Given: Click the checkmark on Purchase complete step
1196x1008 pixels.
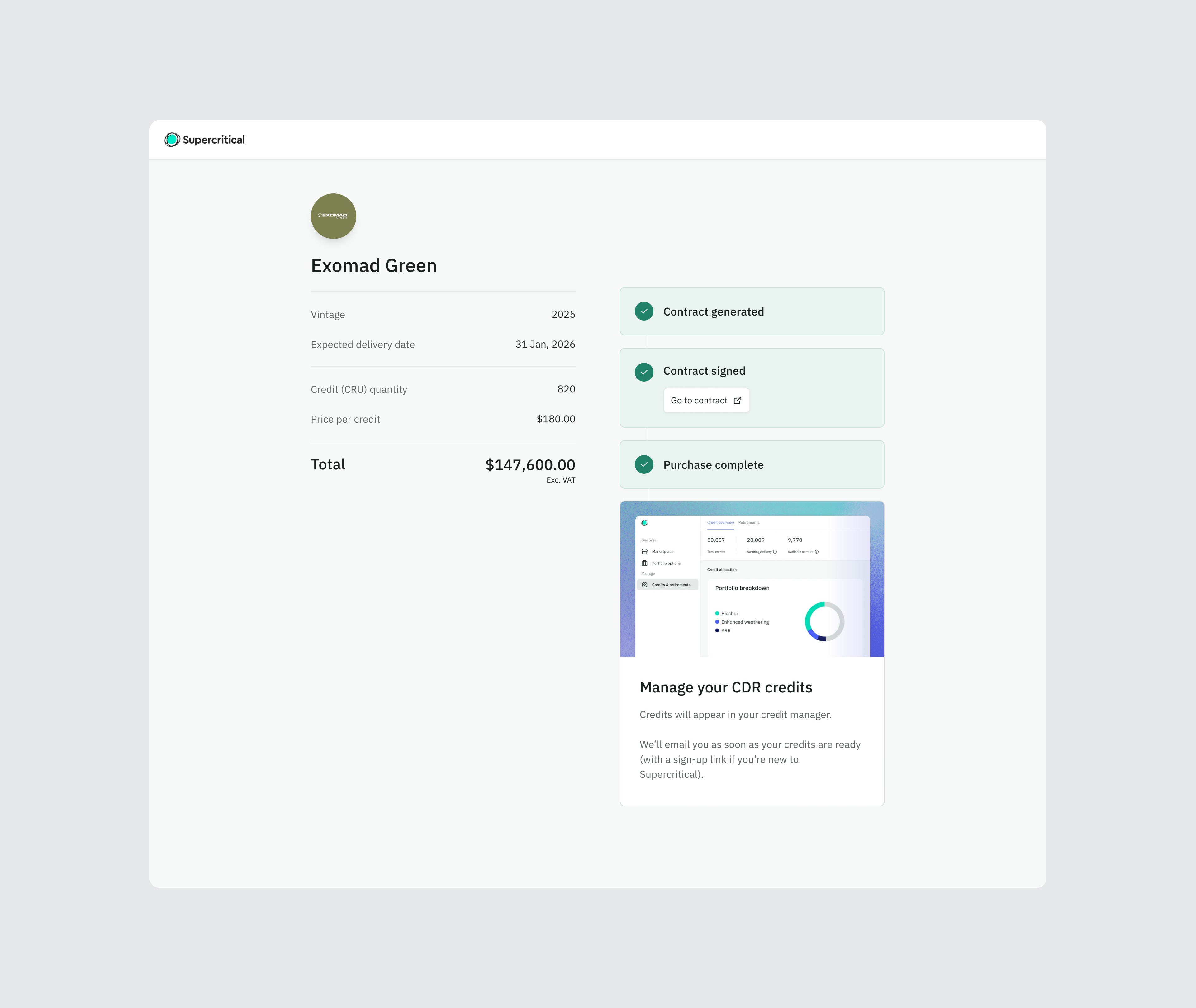Looking at the screenshot, I should click(644, 464).
